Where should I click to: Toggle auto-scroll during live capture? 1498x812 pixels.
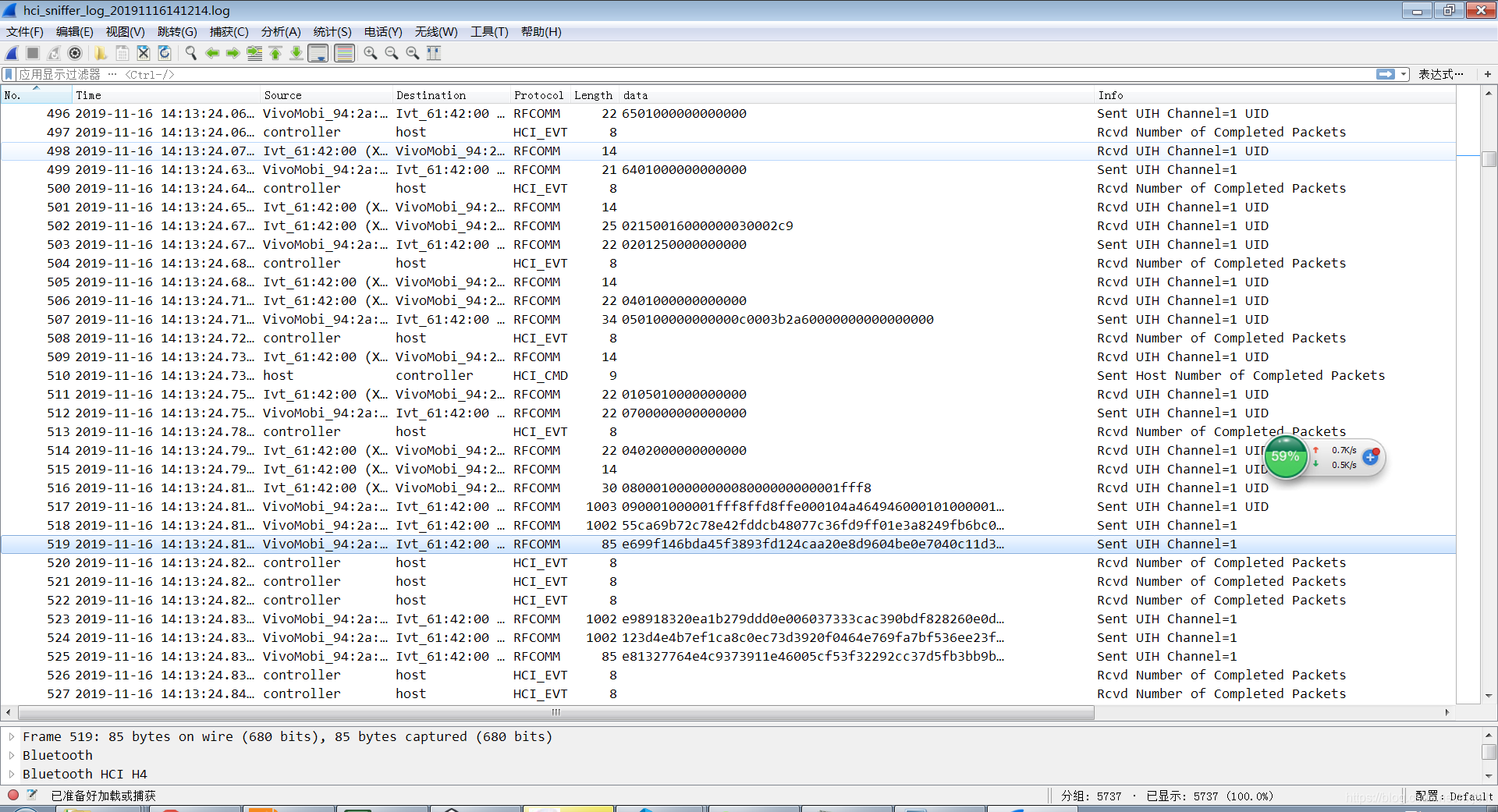click(x=318, y=53)
